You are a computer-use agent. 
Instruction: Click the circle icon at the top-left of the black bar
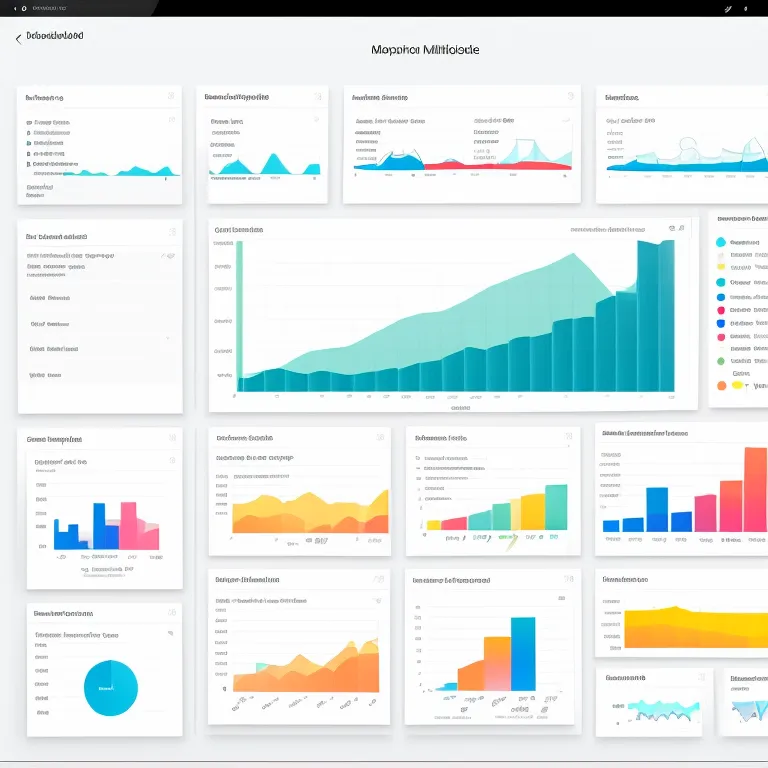[11, 8]
